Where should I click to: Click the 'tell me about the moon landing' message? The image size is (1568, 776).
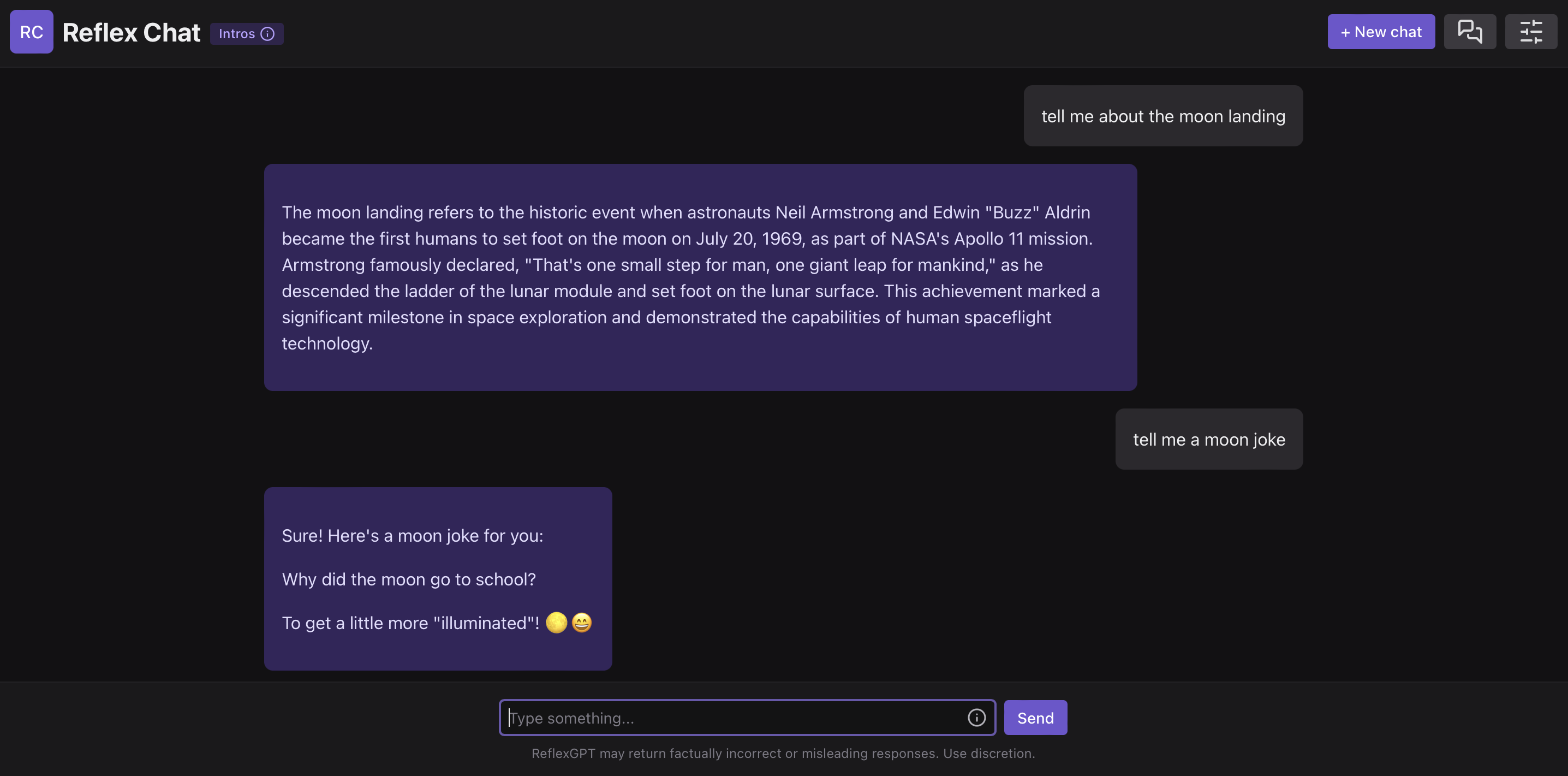click(x=1162, y=116)
